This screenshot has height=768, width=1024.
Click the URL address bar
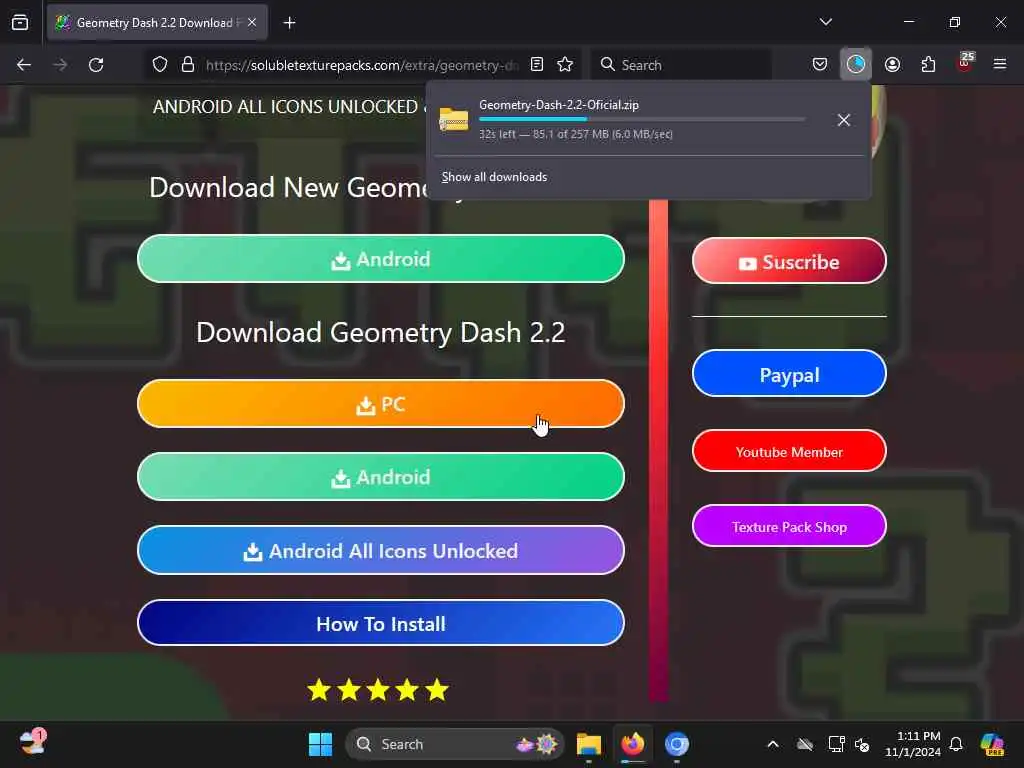pos(362,65)
